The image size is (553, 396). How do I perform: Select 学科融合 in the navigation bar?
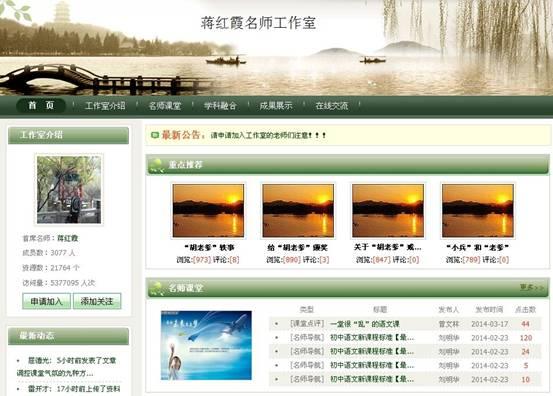pyautogui.click(x=220, y=106)
